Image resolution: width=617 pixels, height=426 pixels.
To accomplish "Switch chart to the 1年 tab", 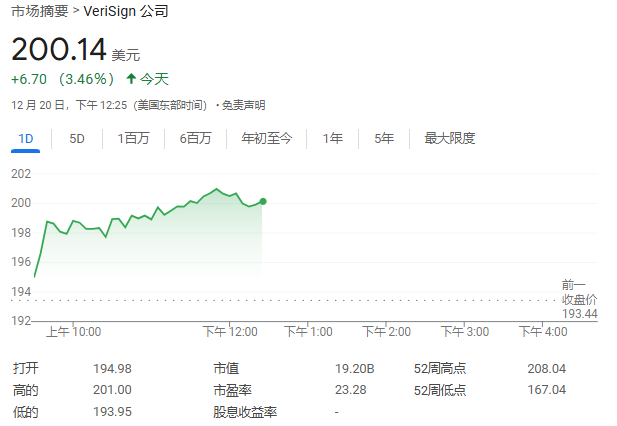I will (333, 138).
